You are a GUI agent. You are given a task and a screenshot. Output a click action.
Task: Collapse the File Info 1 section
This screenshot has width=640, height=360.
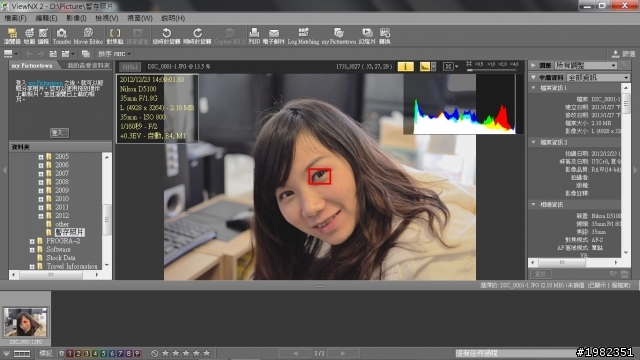(533, 88)
